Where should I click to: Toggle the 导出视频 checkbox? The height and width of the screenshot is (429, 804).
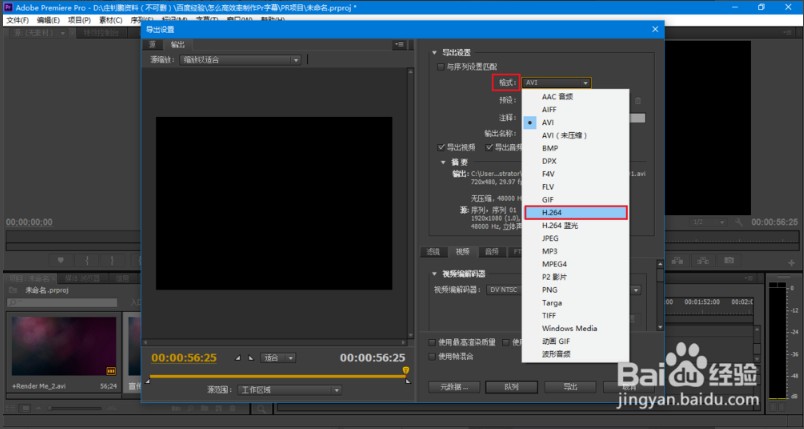tap(443, 146)
